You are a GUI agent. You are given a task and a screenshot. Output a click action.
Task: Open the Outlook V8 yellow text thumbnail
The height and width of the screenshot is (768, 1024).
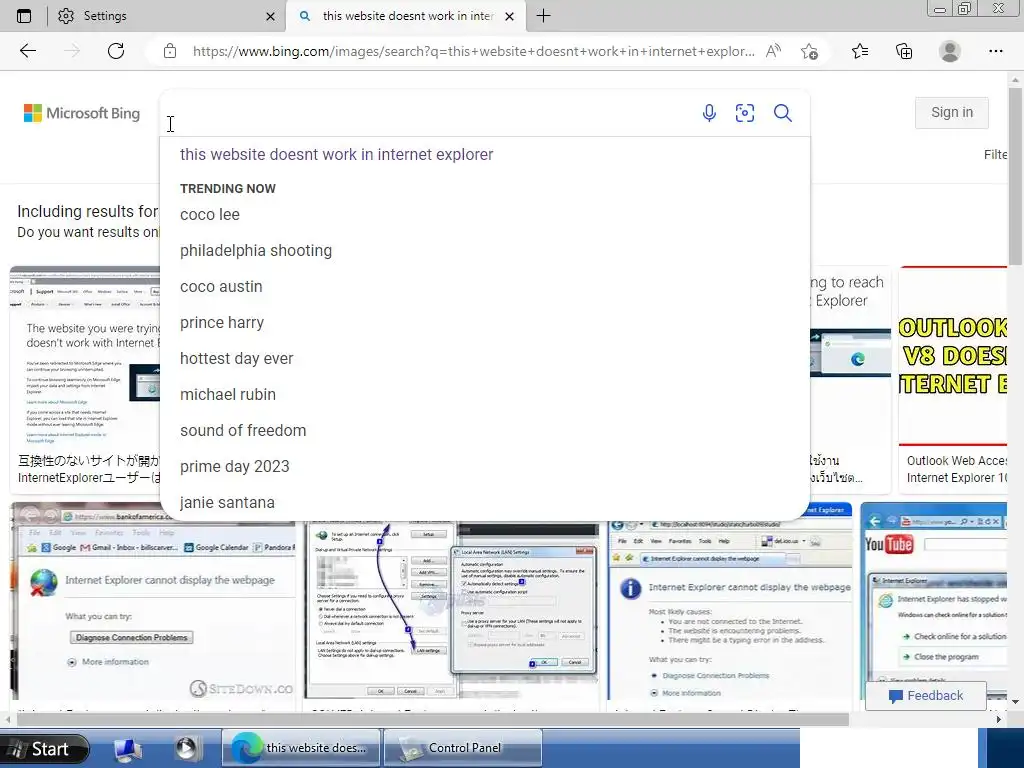[953, 356]
